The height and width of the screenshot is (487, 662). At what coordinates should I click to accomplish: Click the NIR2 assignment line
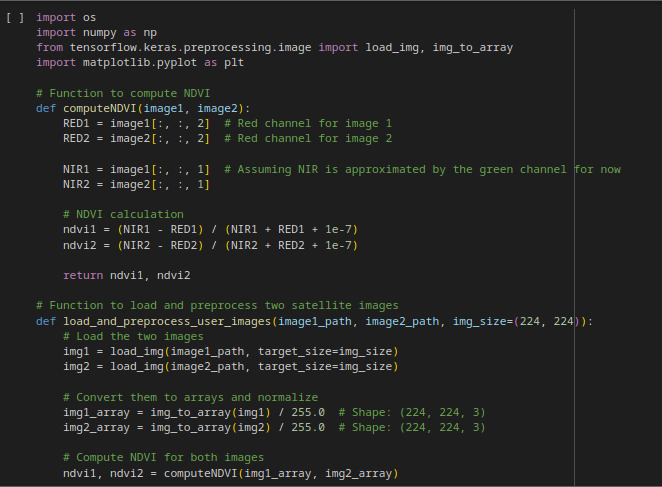[136, 184]
